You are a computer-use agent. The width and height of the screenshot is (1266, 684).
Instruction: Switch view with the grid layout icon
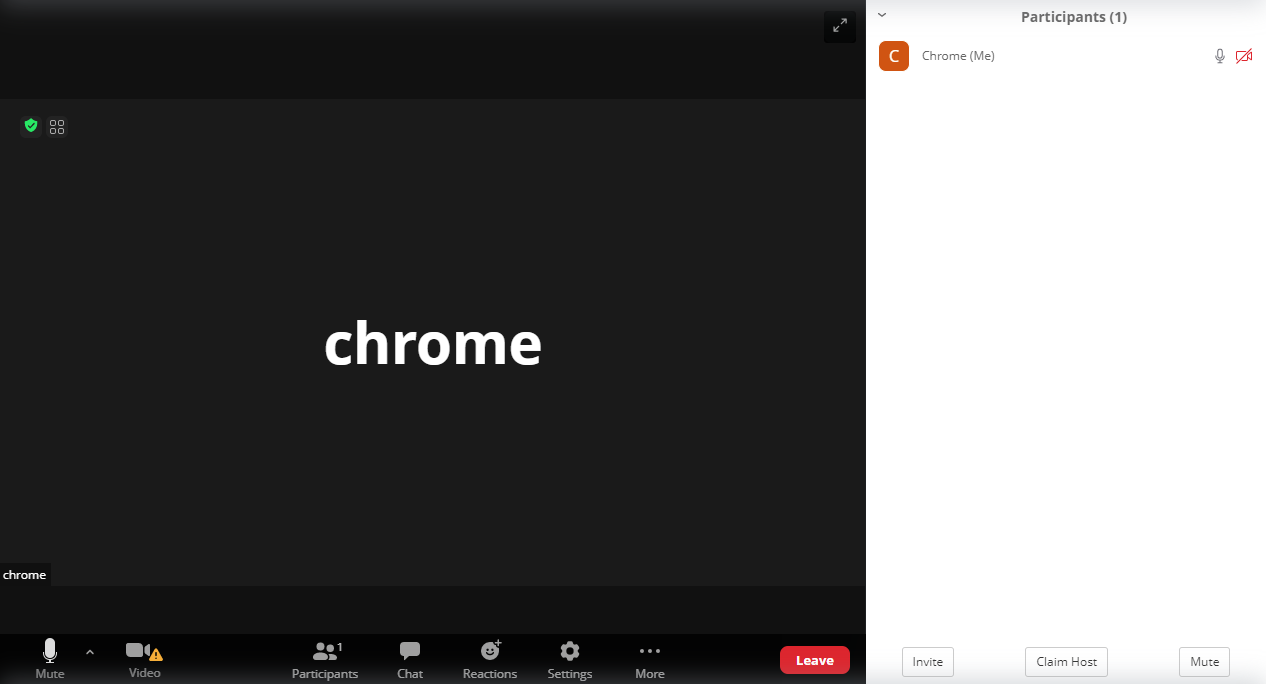57,127
